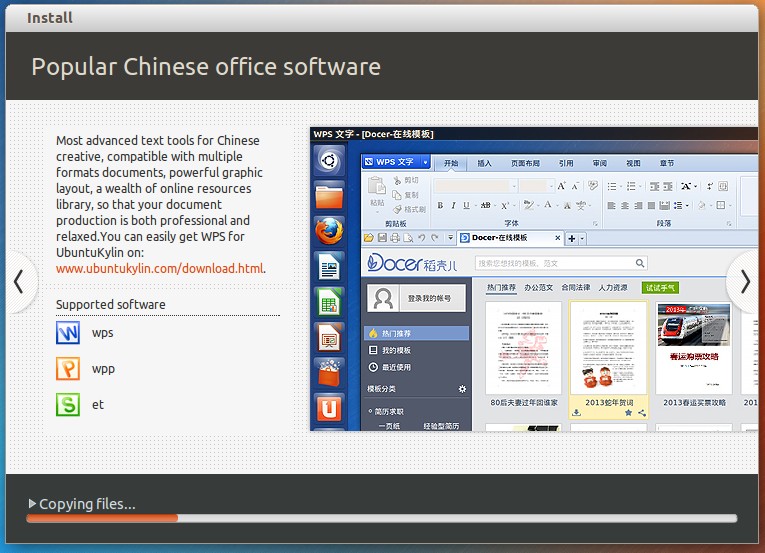Open the Files folder launcher icon
The image size is (765, 553).
click(329, 196)
